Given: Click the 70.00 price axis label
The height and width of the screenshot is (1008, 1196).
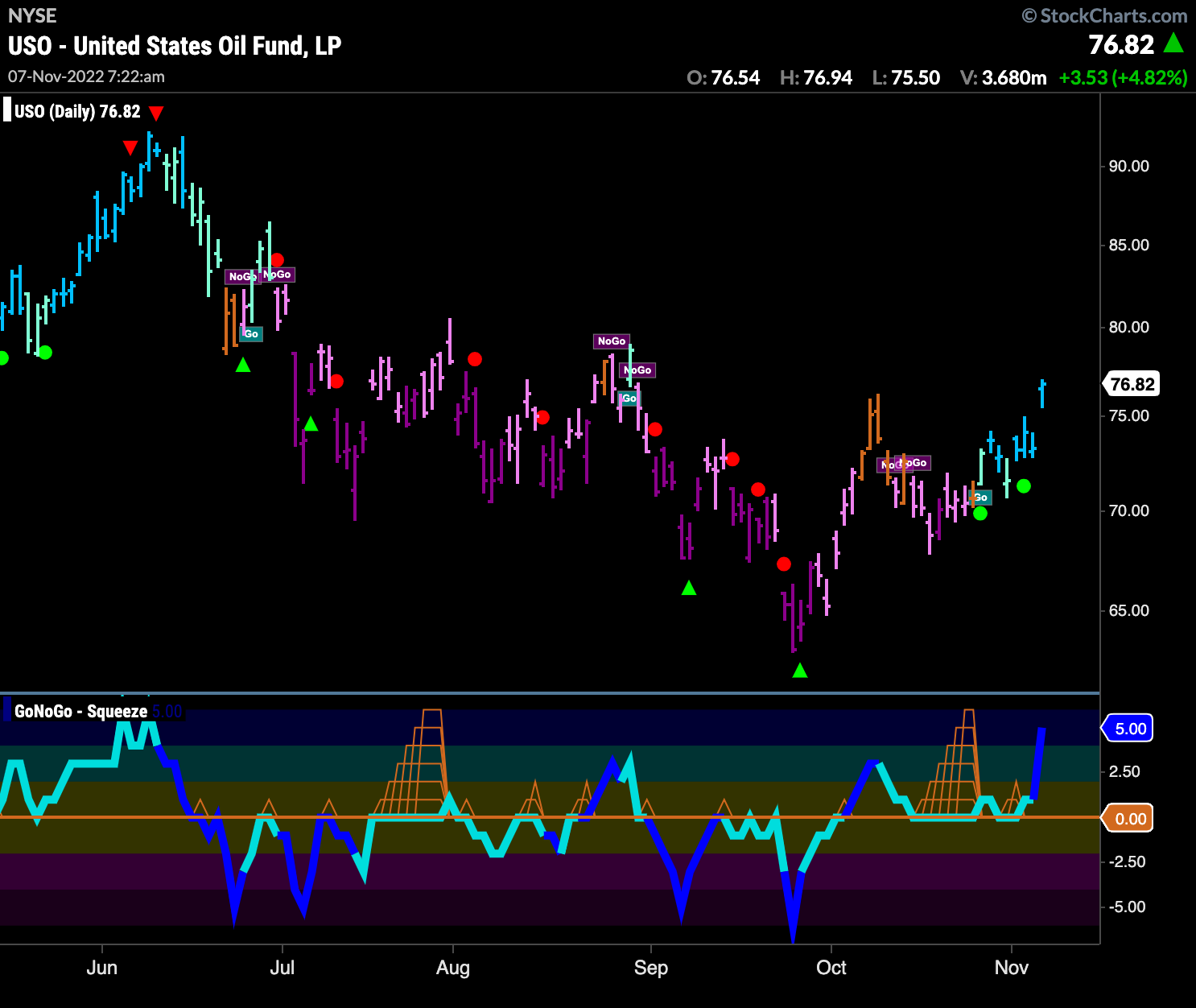Looking at the screenshot, I should tap(1129, 510).
